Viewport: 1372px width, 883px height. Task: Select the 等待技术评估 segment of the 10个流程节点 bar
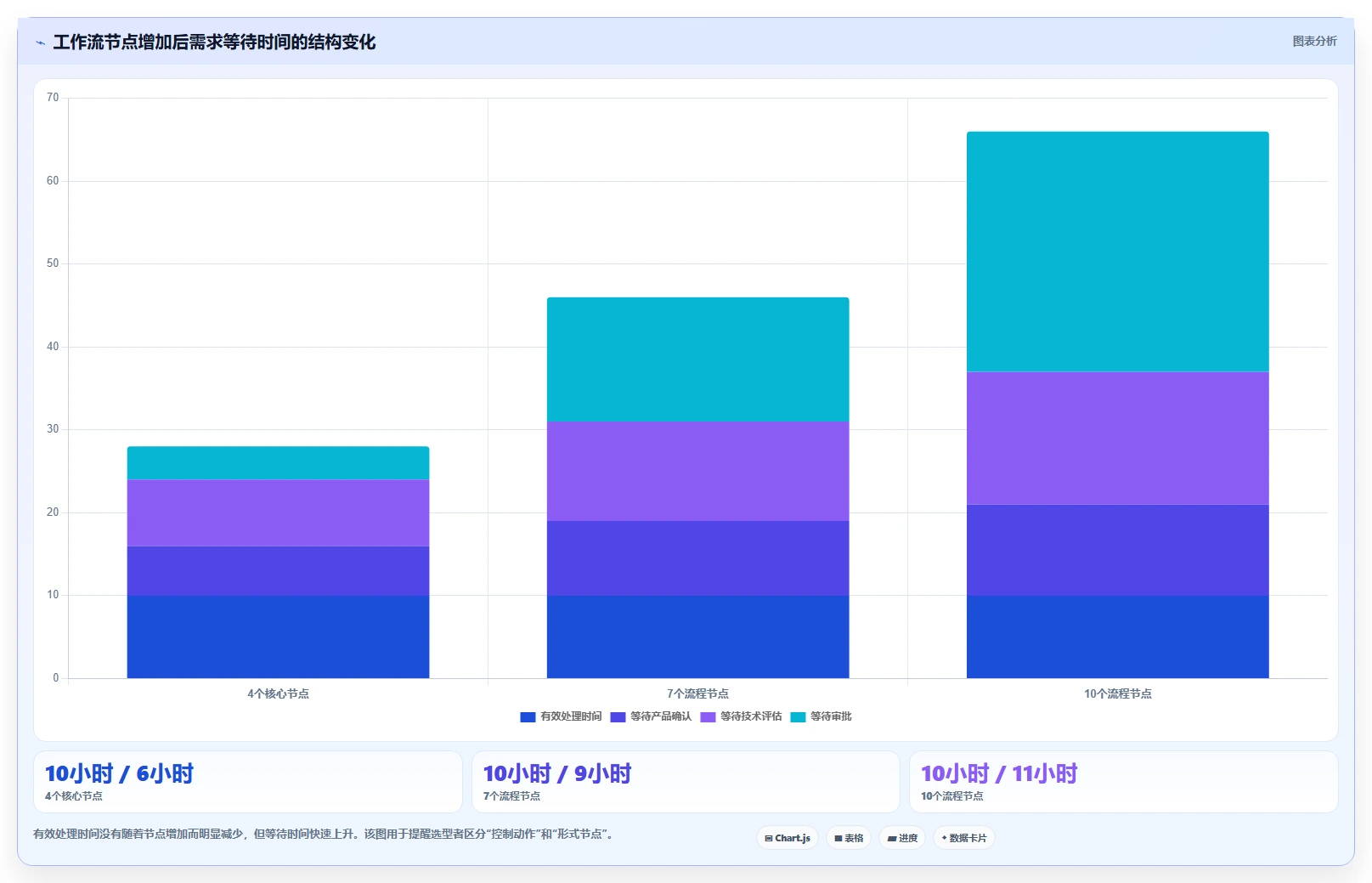point(1117,438)
